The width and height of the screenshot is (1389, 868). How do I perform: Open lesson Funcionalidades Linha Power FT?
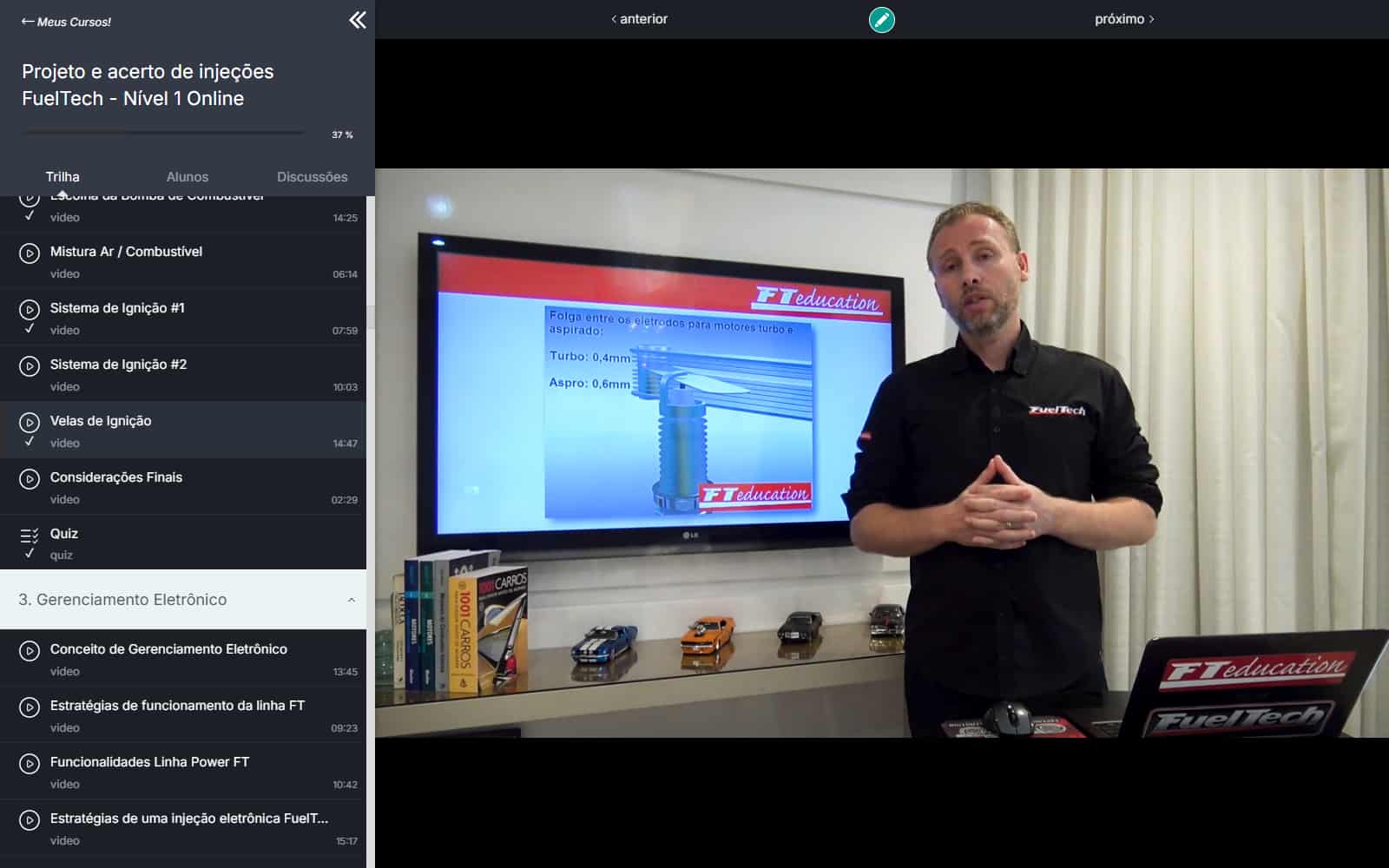(149, 762)
